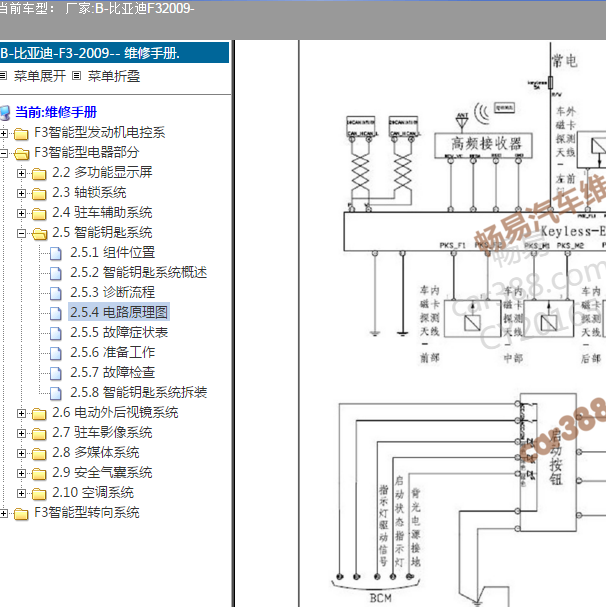The height and width of the screenshot is (607, 606).
Task: Click page icon of 2.5.4 电路原理图
Action: (x=56, y=314)
